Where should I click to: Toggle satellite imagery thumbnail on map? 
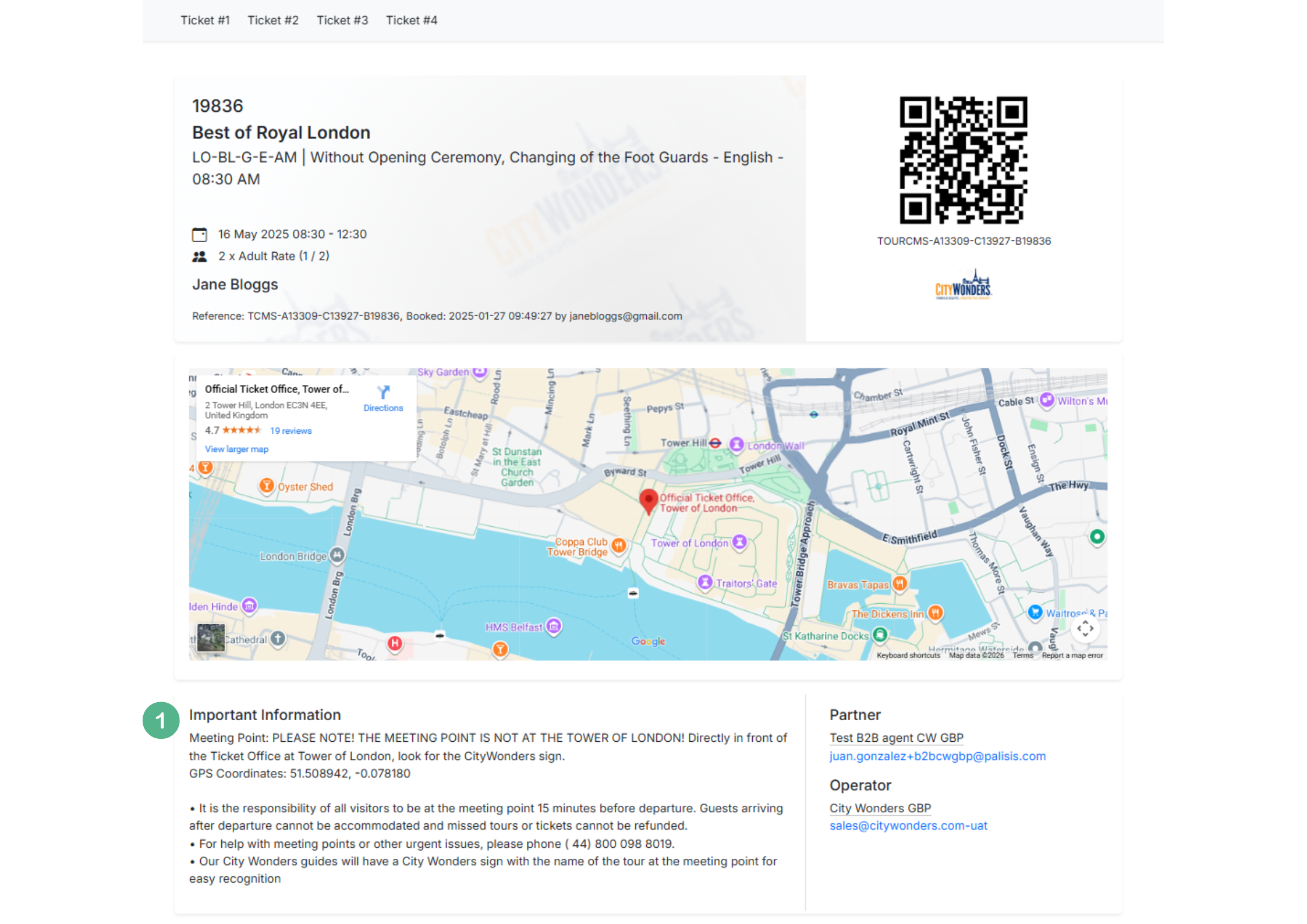point(211,638)
